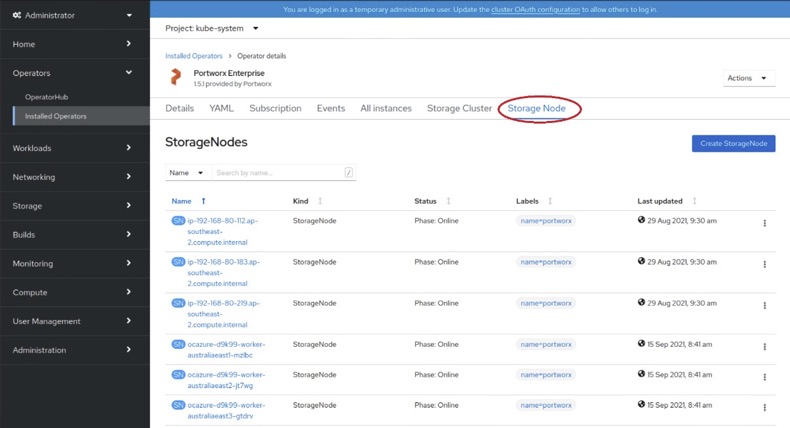The image size is (790, 428).
Task: Follow the cluster OAuth configuration link
Action: [x=535, y=10]
